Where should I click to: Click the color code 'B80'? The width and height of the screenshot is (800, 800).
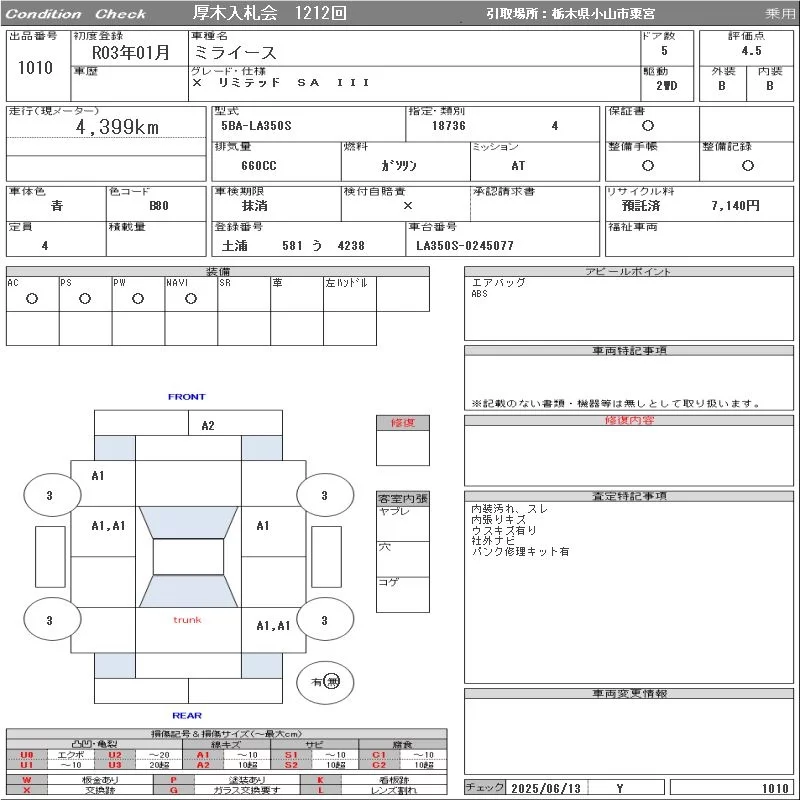159,206
